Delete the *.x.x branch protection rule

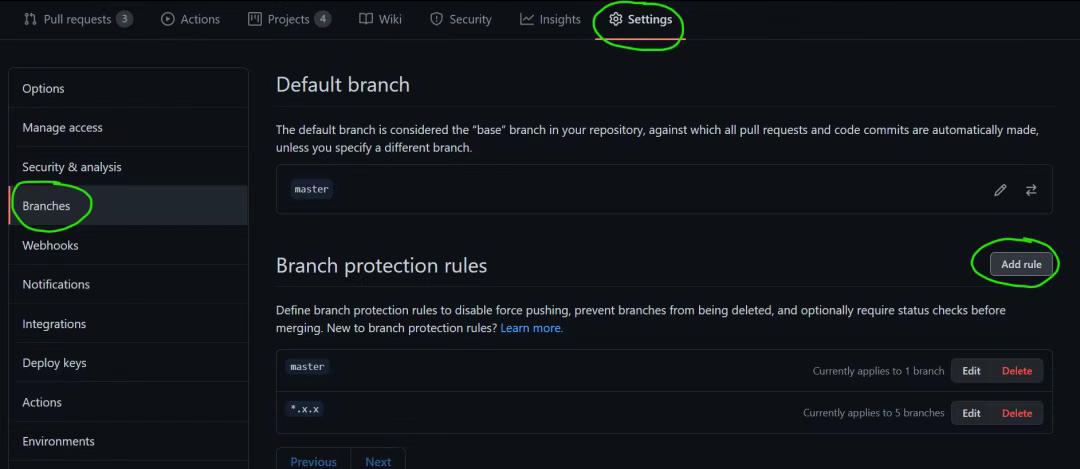coord(1017,413)
